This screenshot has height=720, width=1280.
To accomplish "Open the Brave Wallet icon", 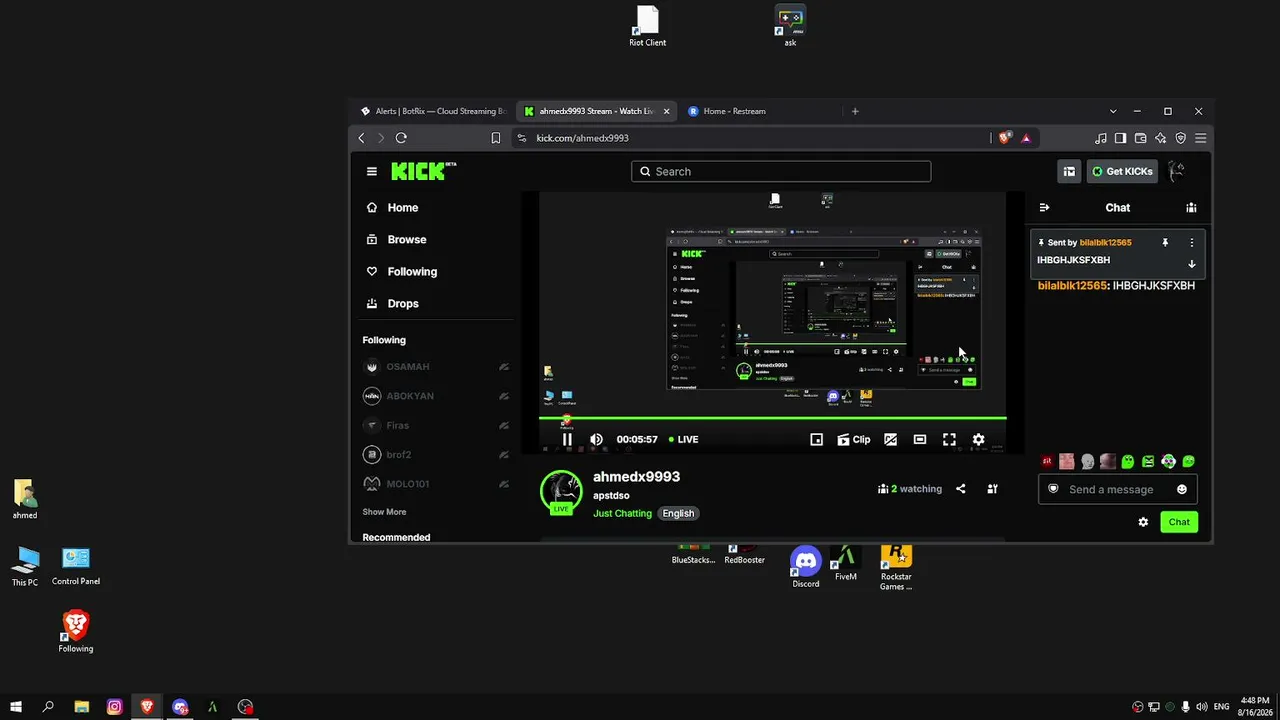I will coord(1141,138).
